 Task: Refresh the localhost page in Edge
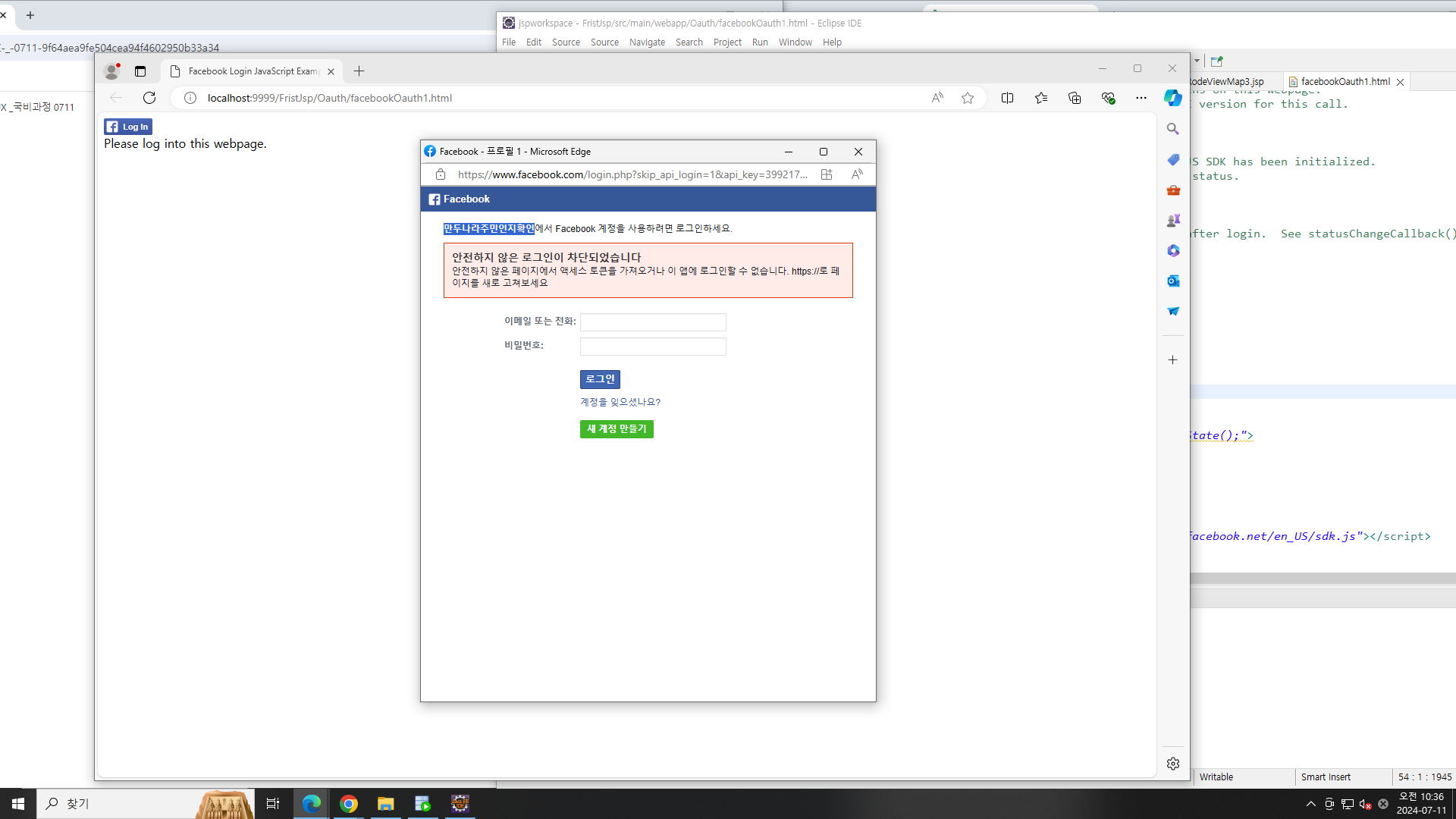click(149, 98)
